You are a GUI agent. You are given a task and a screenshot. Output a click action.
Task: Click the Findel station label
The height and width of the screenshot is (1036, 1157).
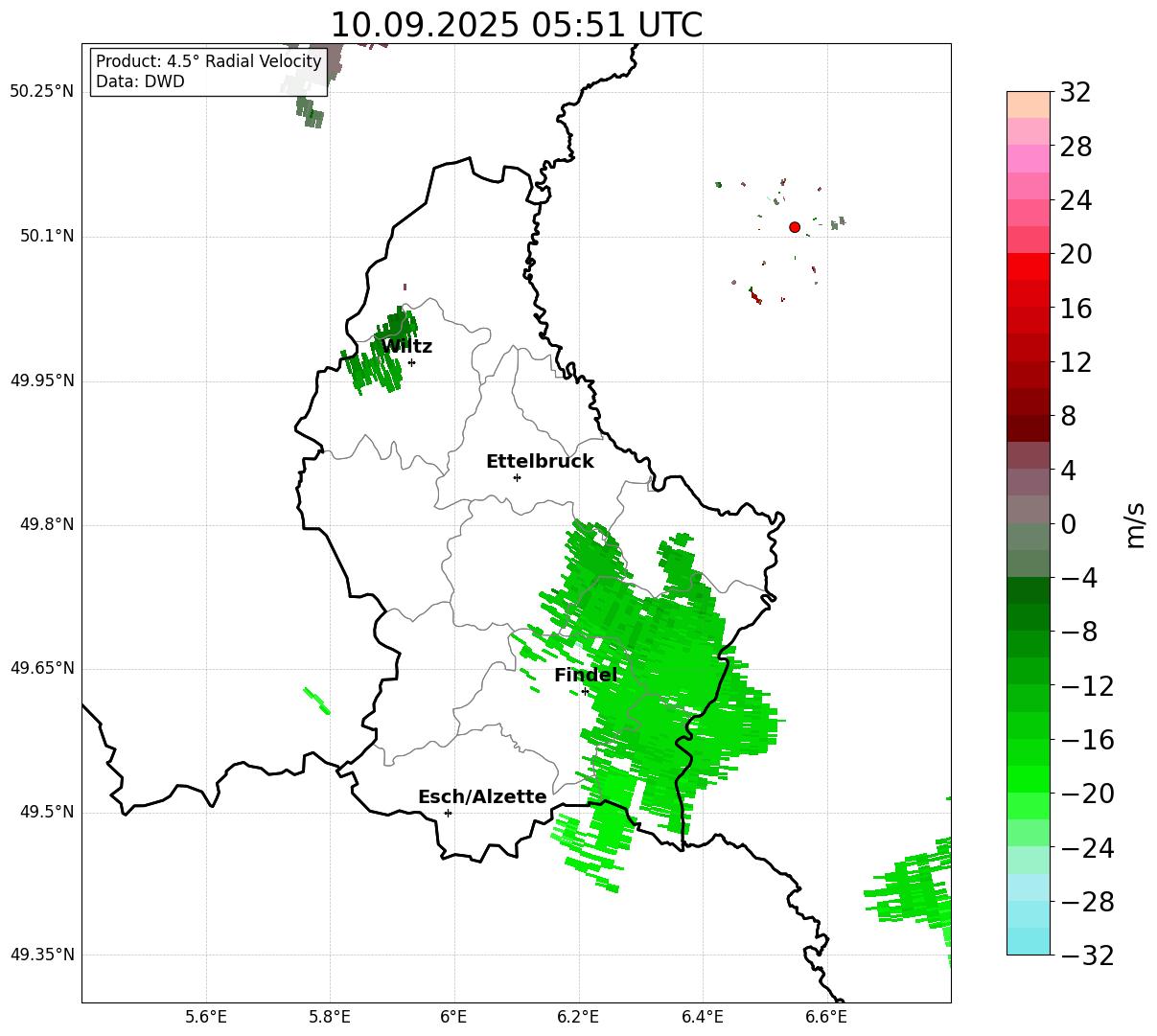pyautogui.click(x=586, y=676)
